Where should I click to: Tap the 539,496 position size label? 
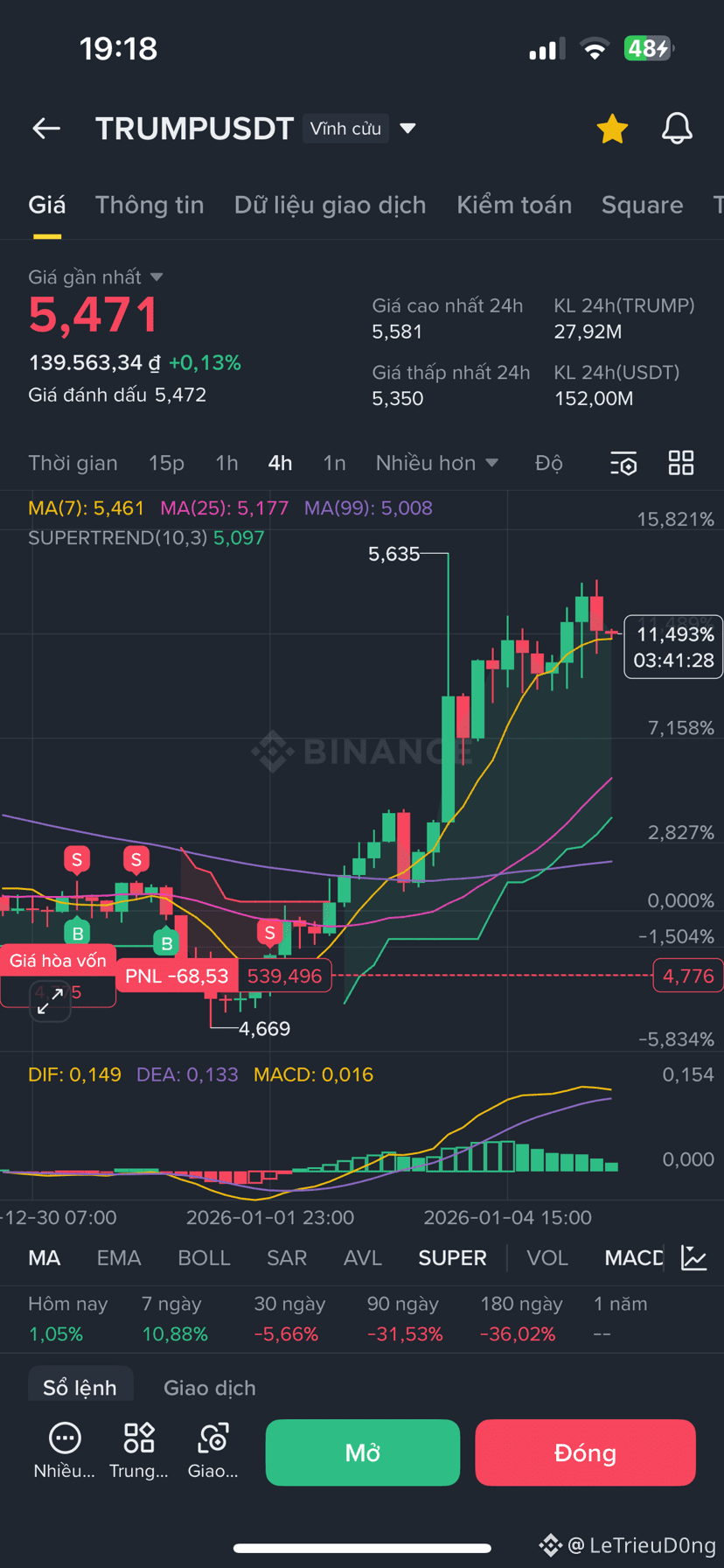(x=284, y=976)
